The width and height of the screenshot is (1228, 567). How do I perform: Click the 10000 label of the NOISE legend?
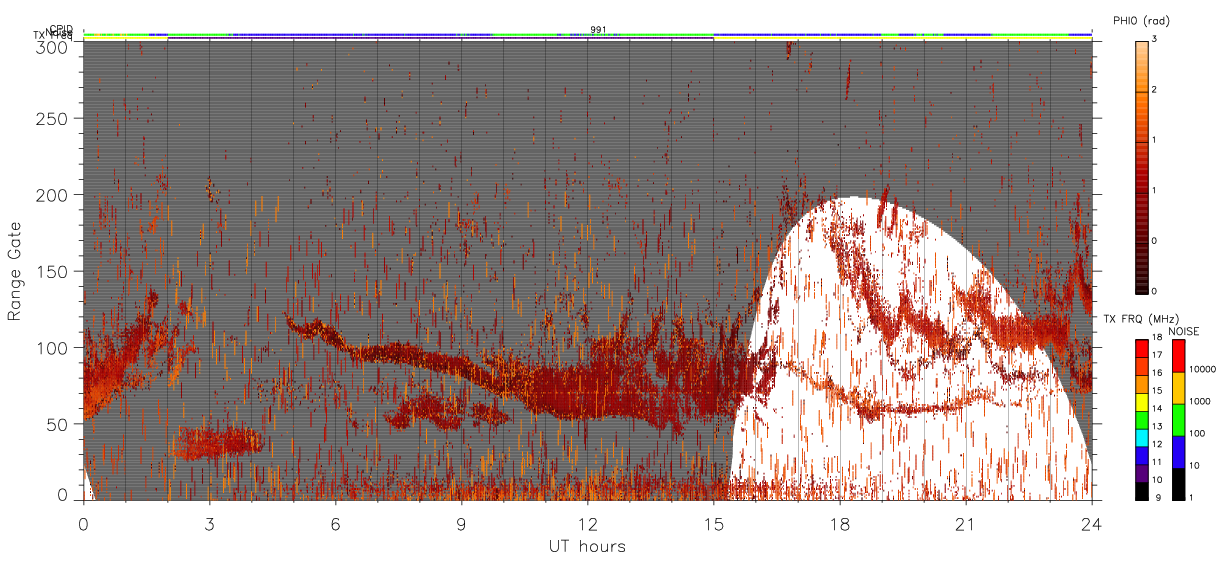point(1202,369)
